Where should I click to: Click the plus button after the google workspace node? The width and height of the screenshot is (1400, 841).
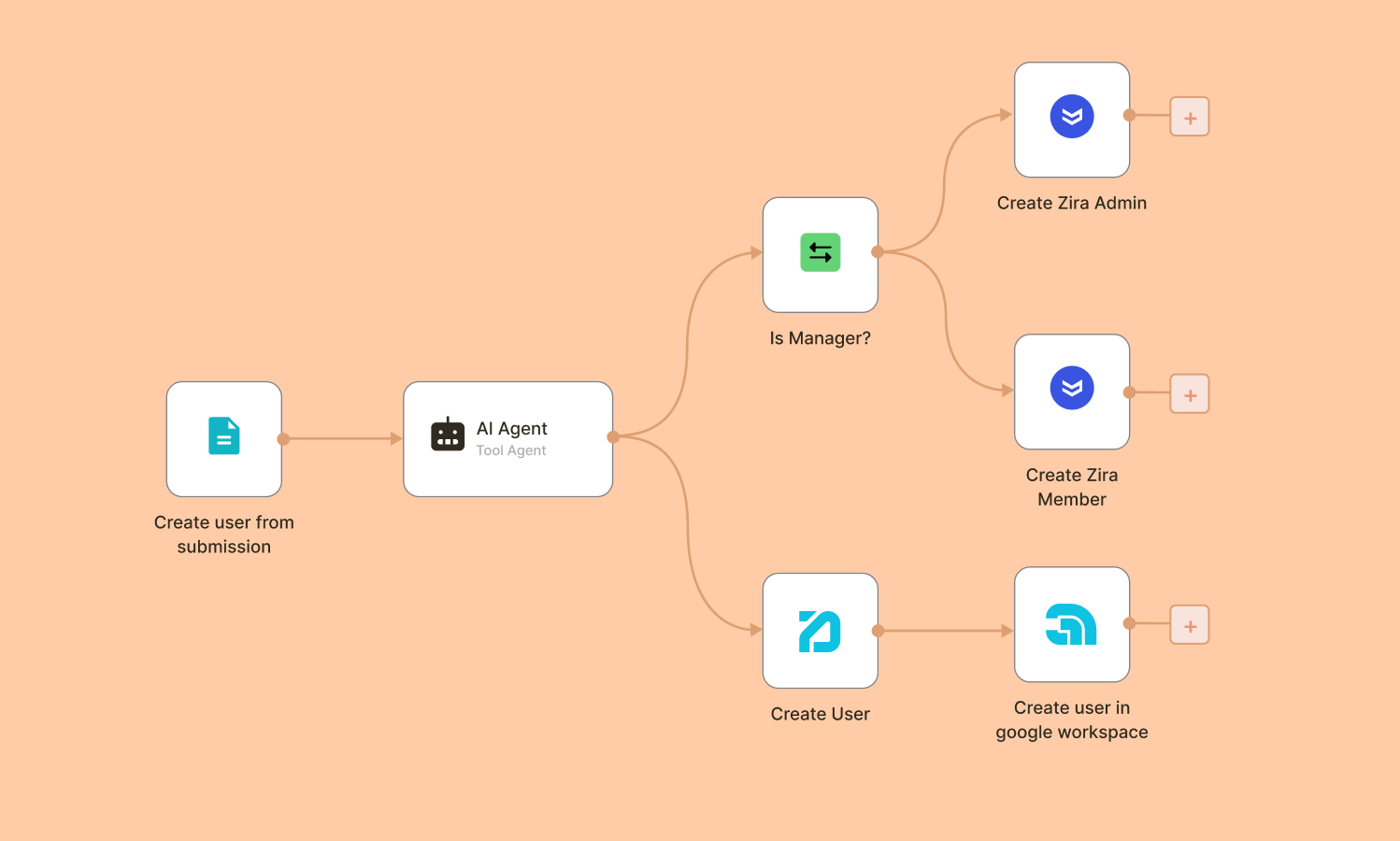(1189, 625)
